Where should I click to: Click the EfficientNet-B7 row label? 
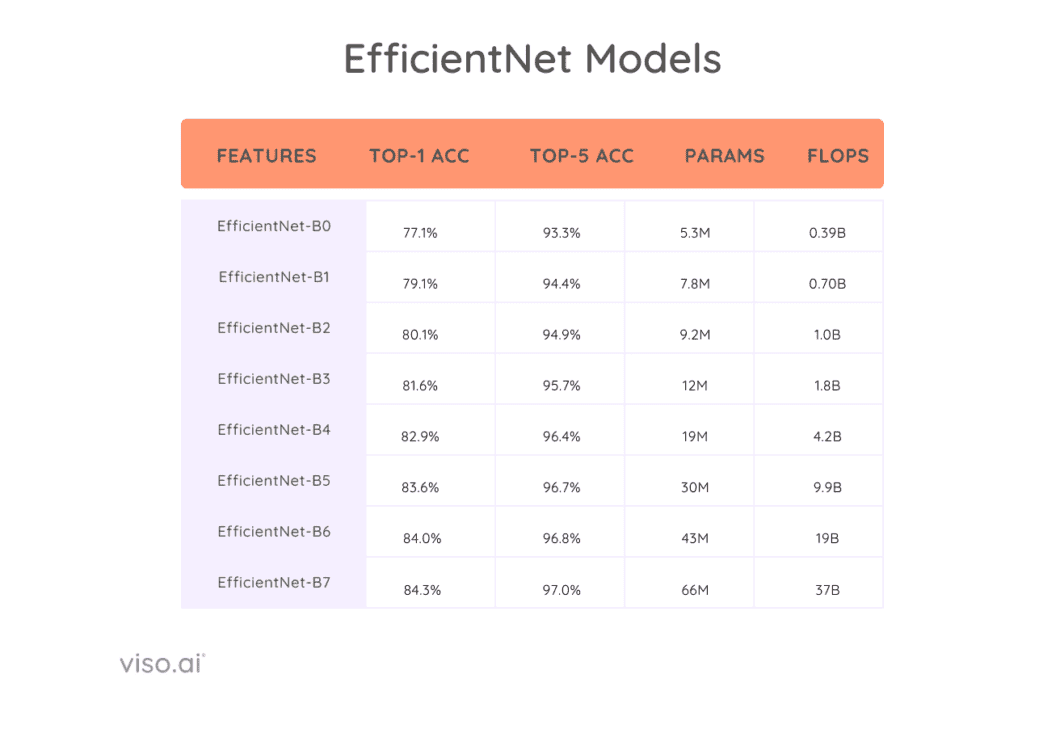(x=274, y=583)
